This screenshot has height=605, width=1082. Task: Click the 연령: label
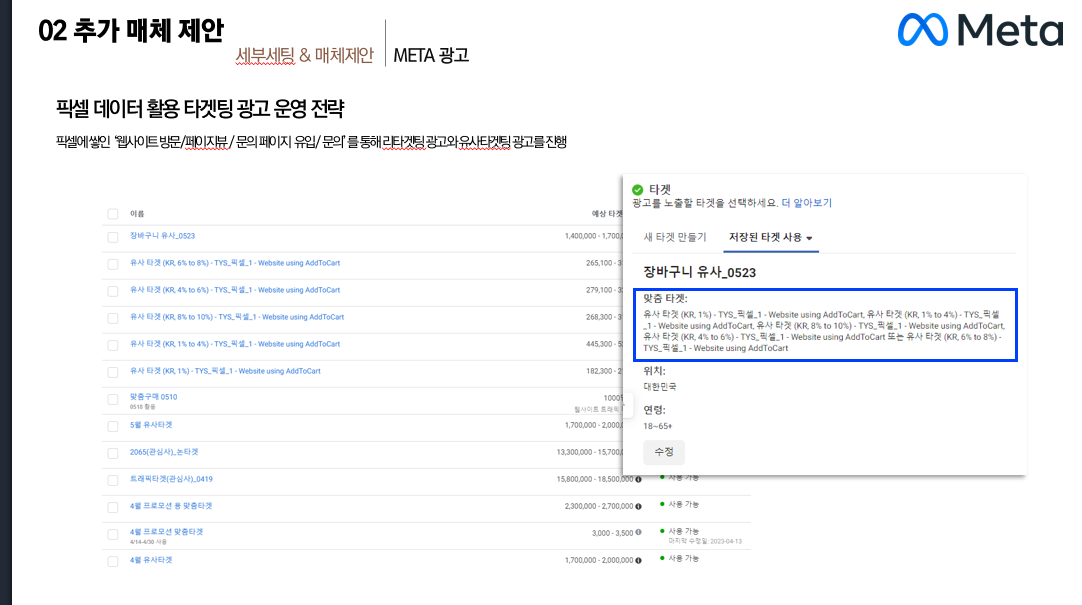click(654, 410)
